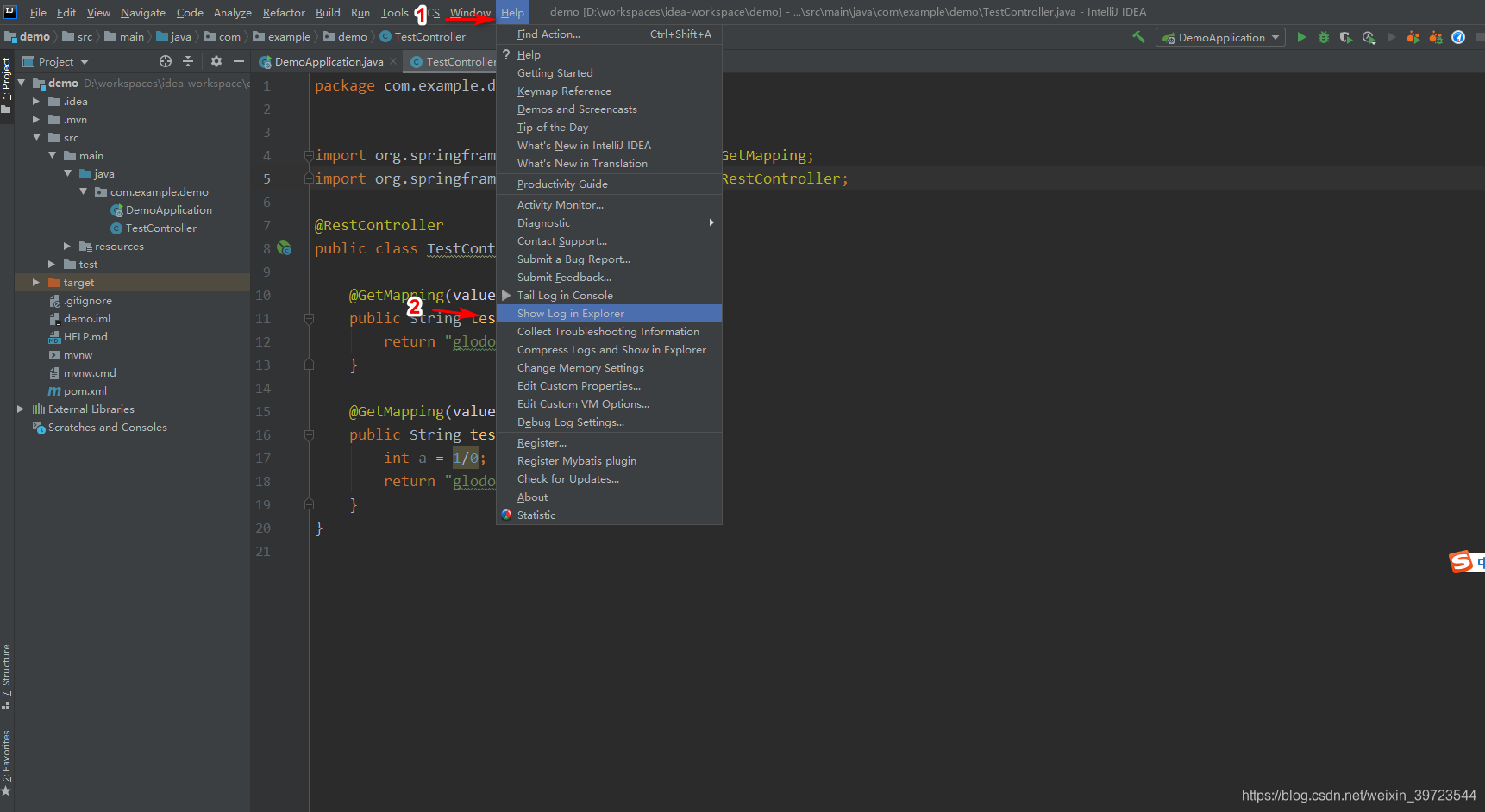Open the Z: Structure tool window tab

point(7,676)
